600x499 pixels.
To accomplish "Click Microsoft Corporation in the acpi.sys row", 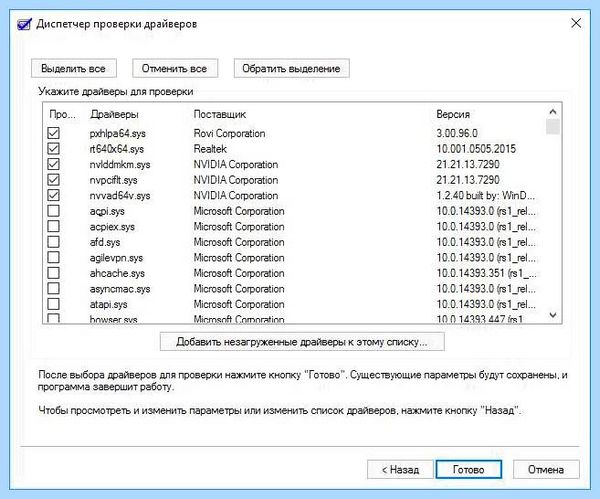I will coord(239,211).
